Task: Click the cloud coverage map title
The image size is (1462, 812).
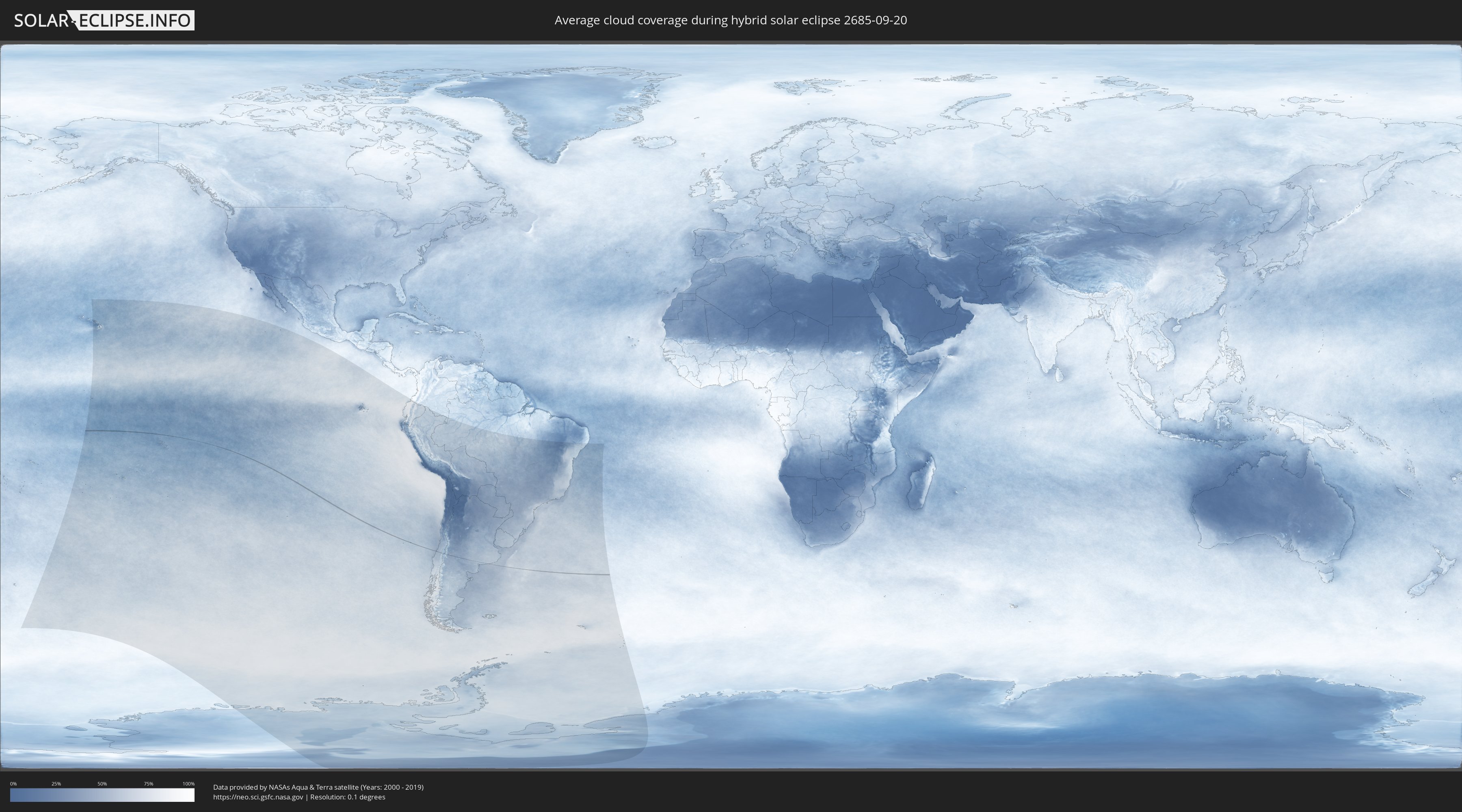Action: 731,20
